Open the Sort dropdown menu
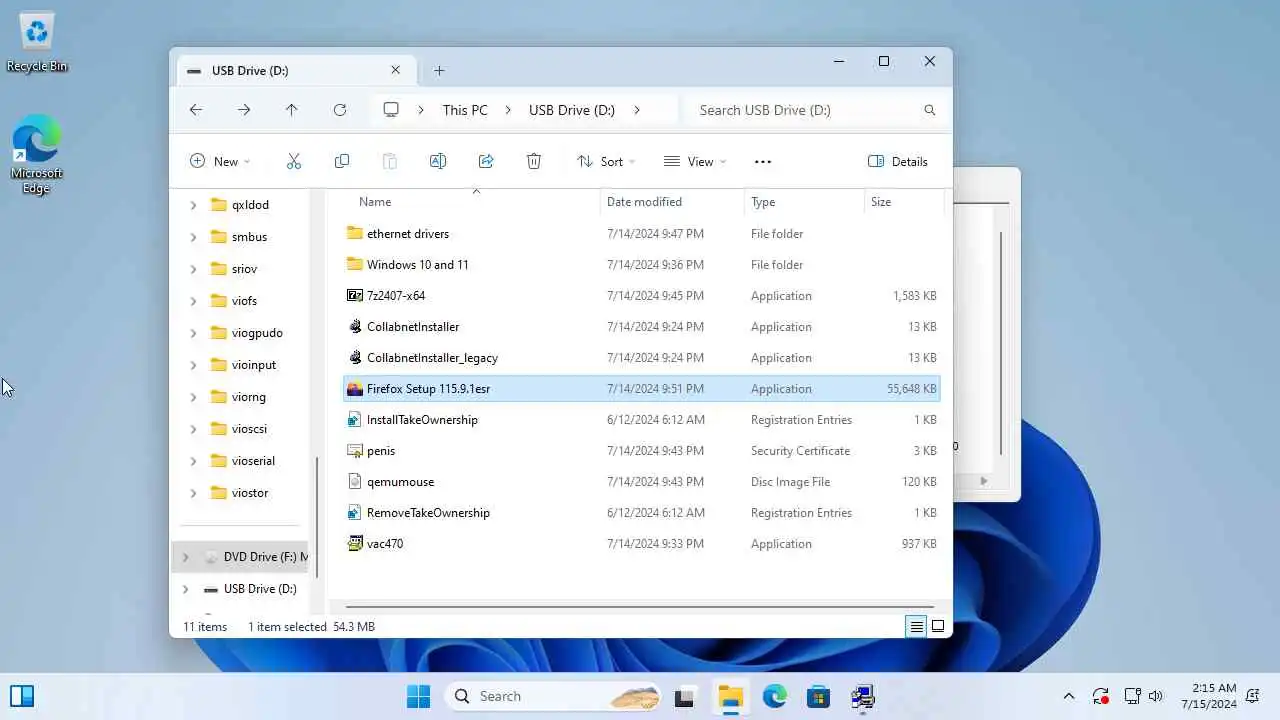 tap(606, 161)
